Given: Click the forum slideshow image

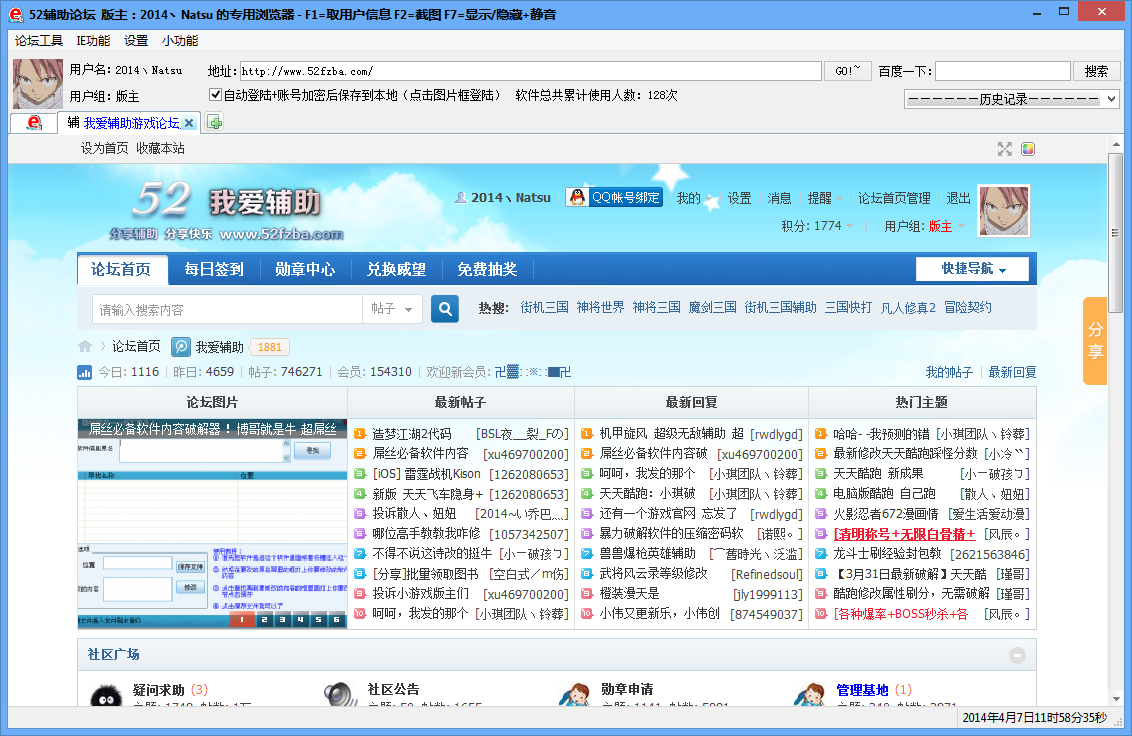Looking at the screenshot, I should pos(212,524).
